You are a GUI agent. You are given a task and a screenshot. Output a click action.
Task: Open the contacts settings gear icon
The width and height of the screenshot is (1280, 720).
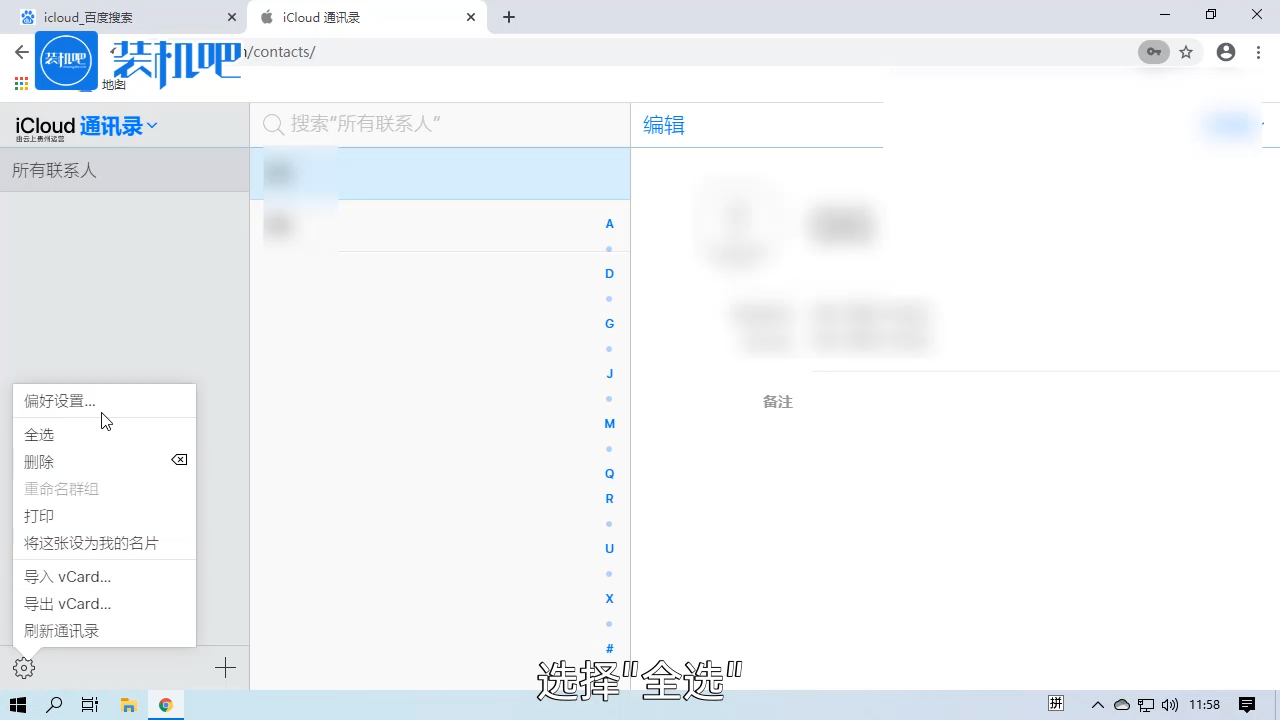click(x=23, y=667)
